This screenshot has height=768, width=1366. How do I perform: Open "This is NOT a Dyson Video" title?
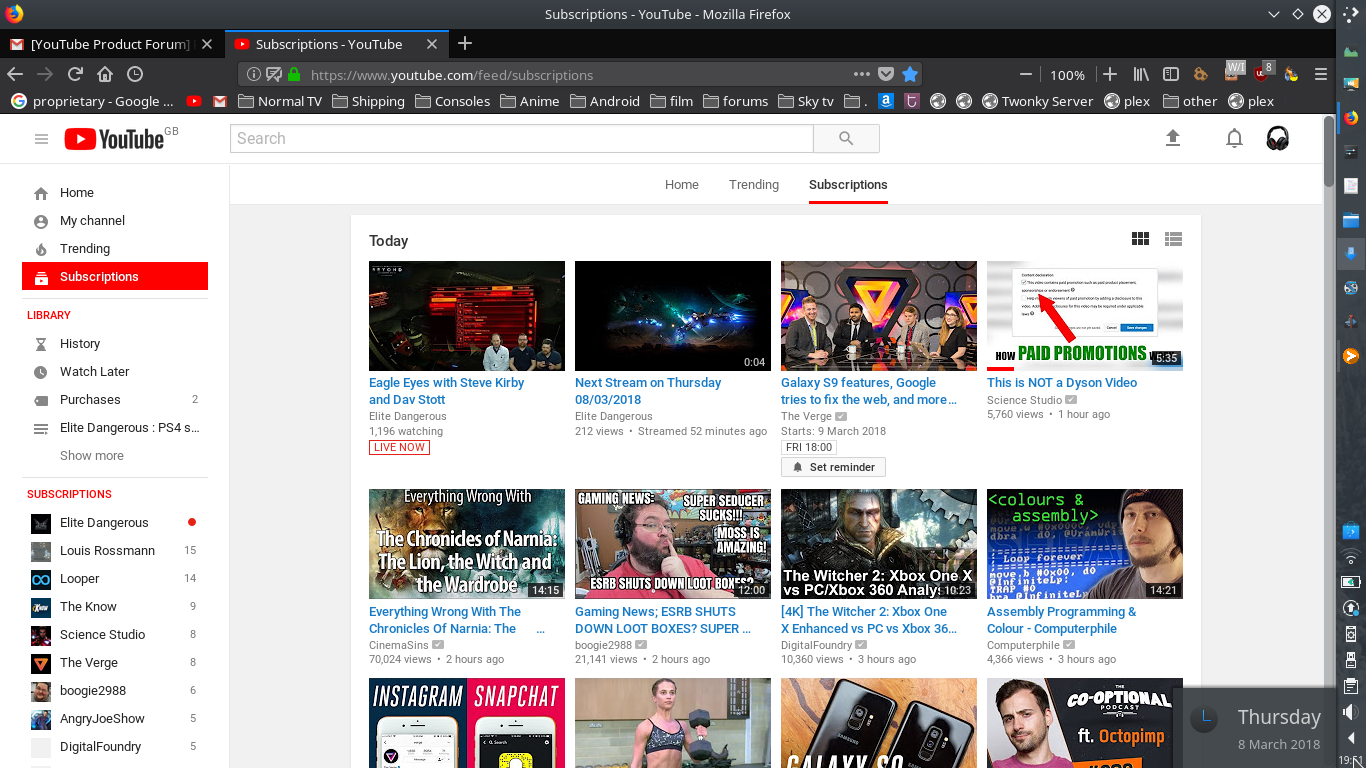click(x=1062, y=383)
